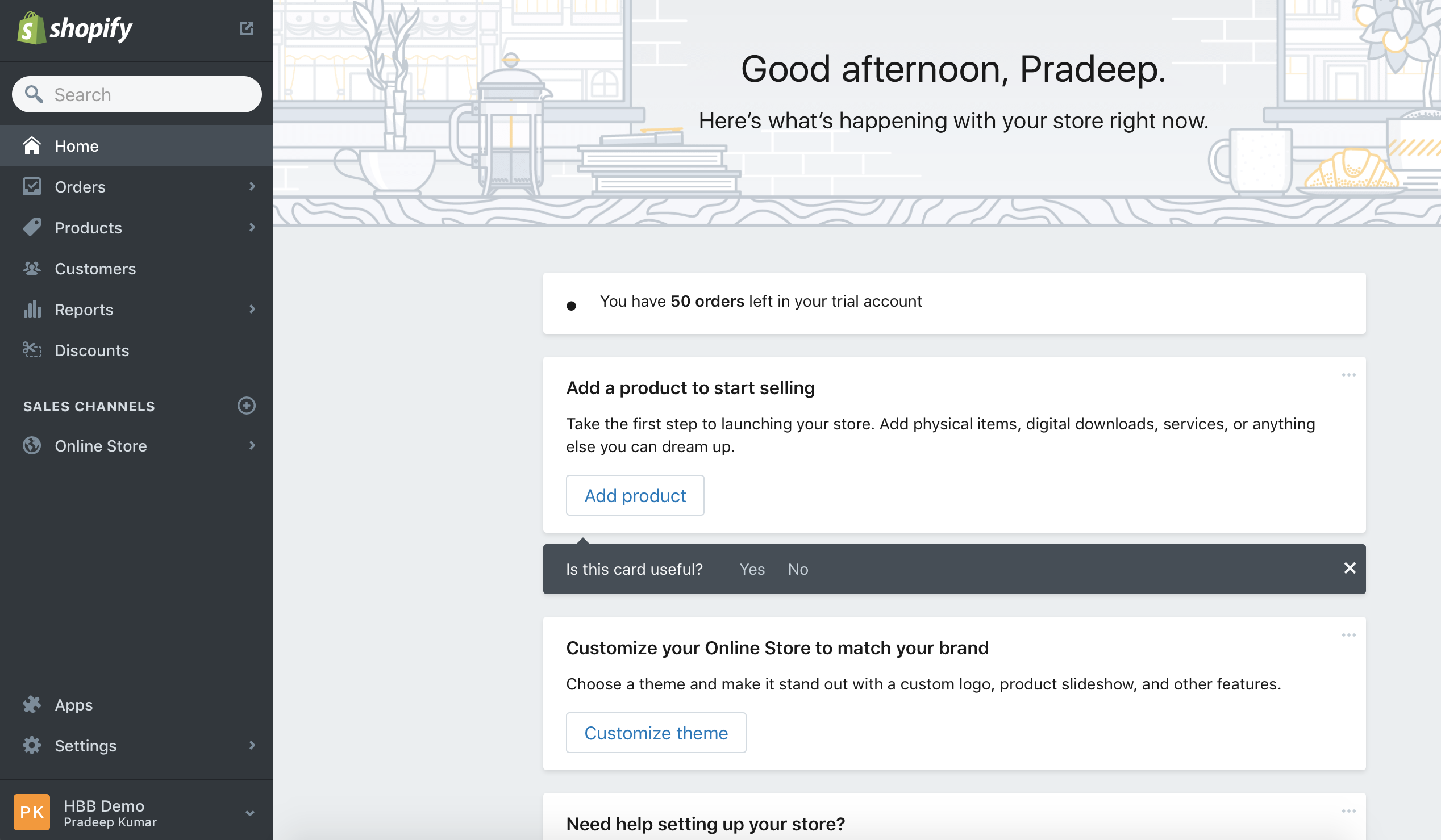Answer No to card usefulness
The height and width of the screenshot is (840, 1441).
(798, 569)
